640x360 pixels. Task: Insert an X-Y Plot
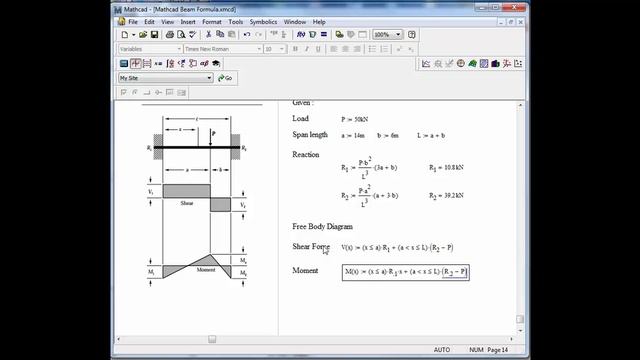coord(426,64)
